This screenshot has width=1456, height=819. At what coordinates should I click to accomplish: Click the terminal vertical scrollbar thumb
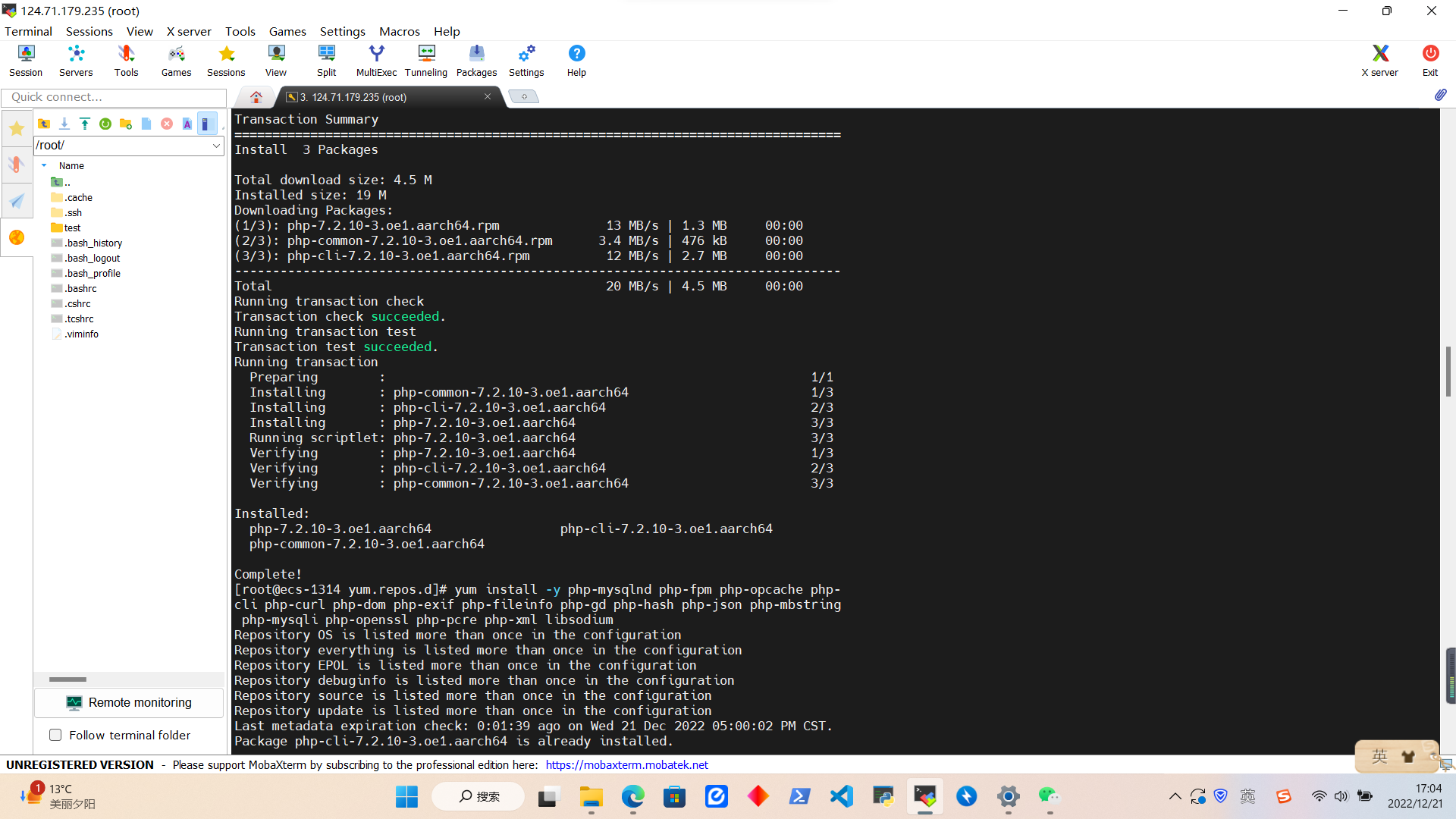click(1448, 372)
